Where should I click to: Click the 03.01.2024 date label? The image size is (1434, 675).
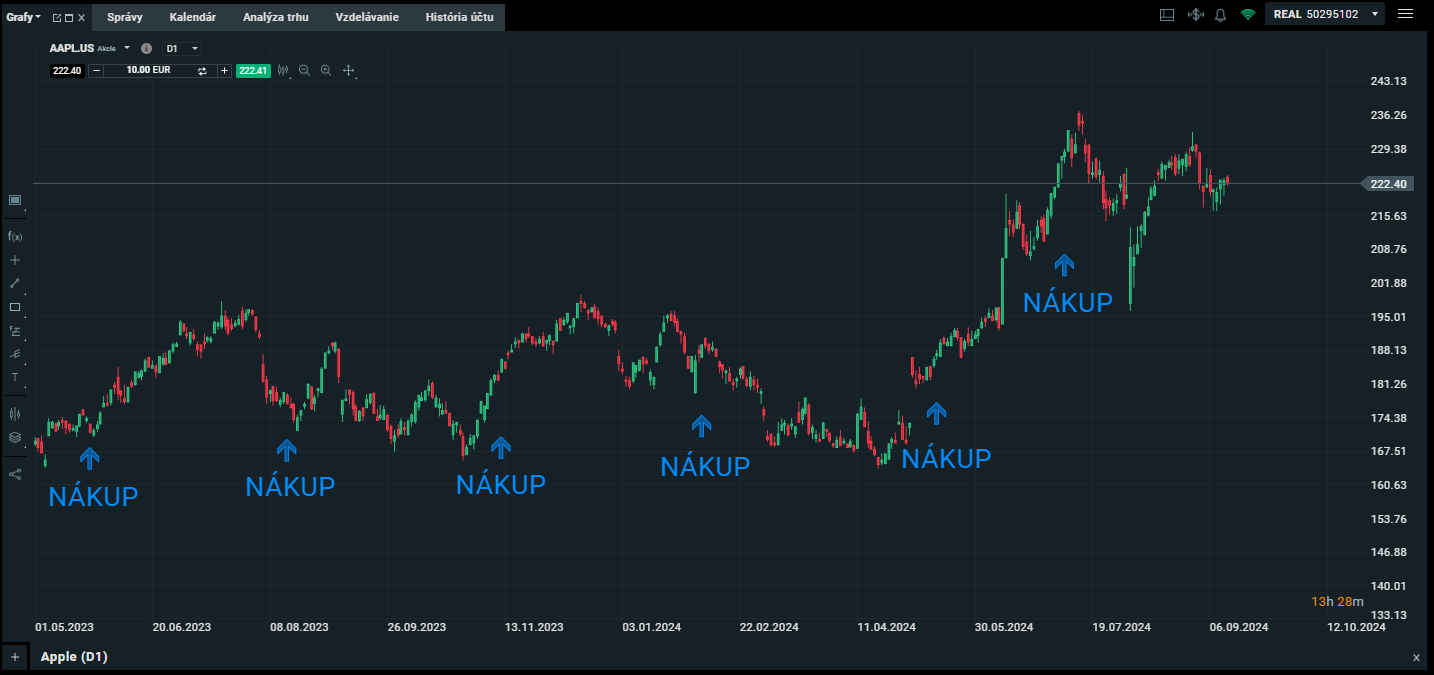pos(652,627)
